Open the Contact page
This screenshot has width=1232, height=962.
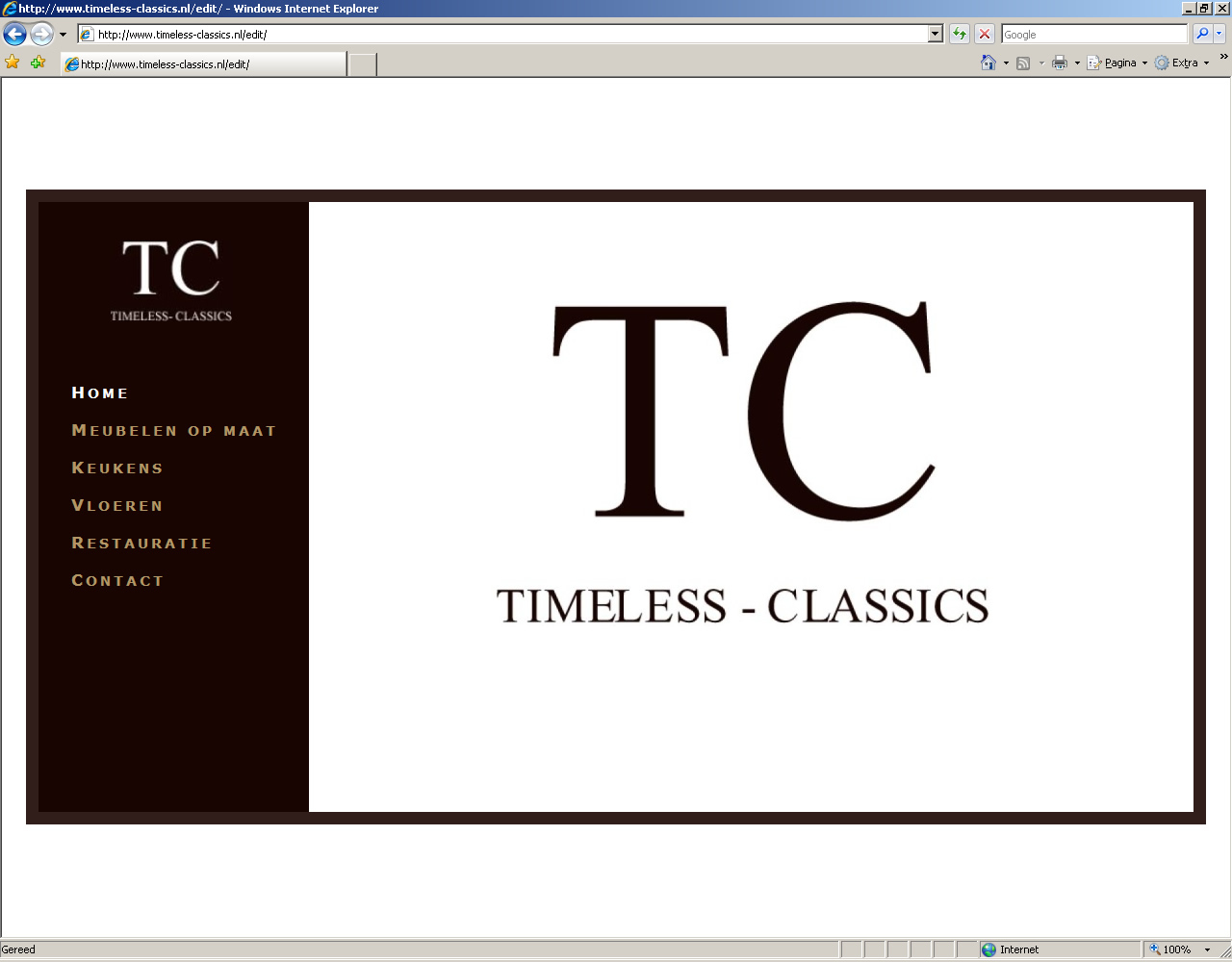(x=117, y=580)
